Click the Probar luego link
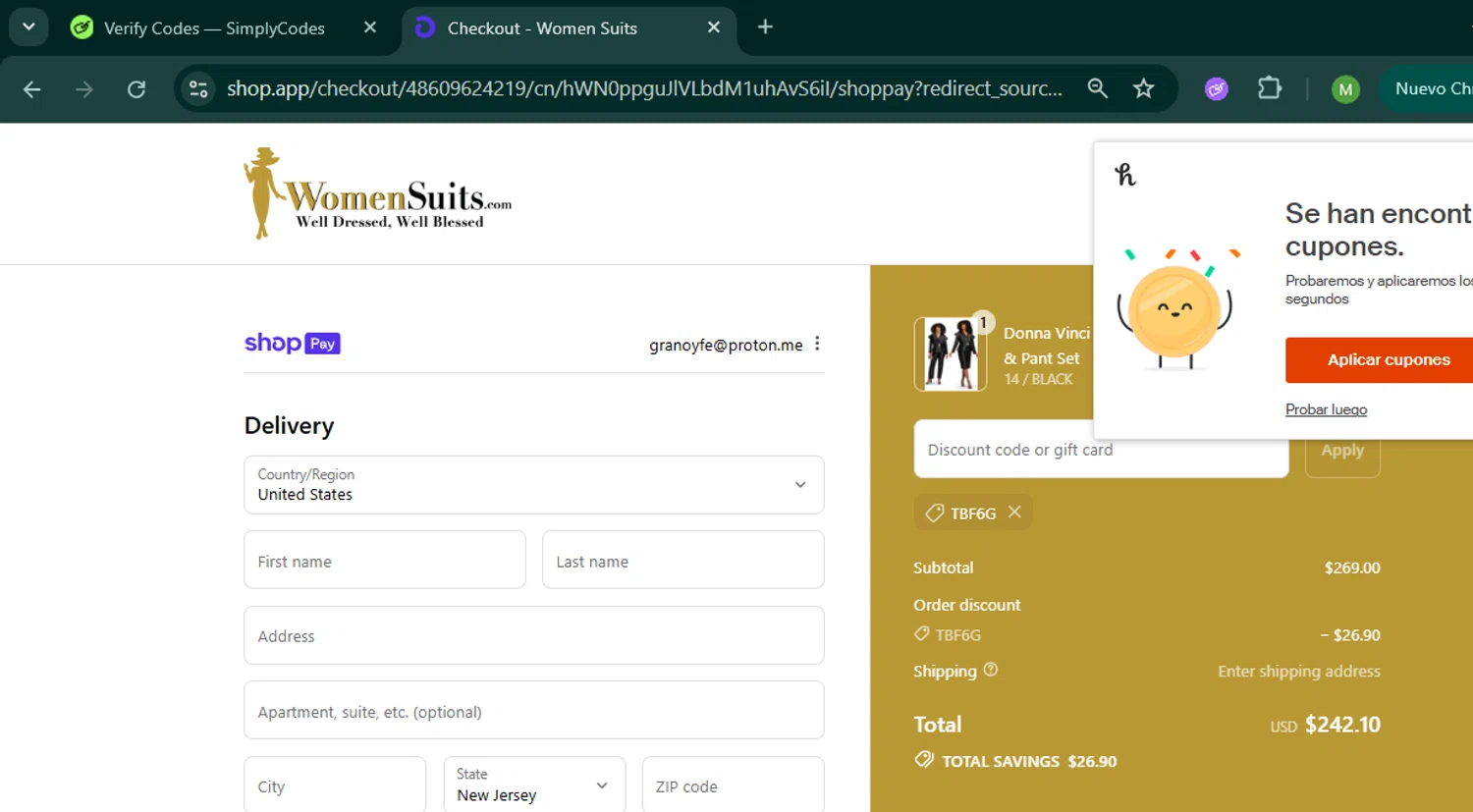This screenshot has height=812, width=1473. tap(1326, 409)
